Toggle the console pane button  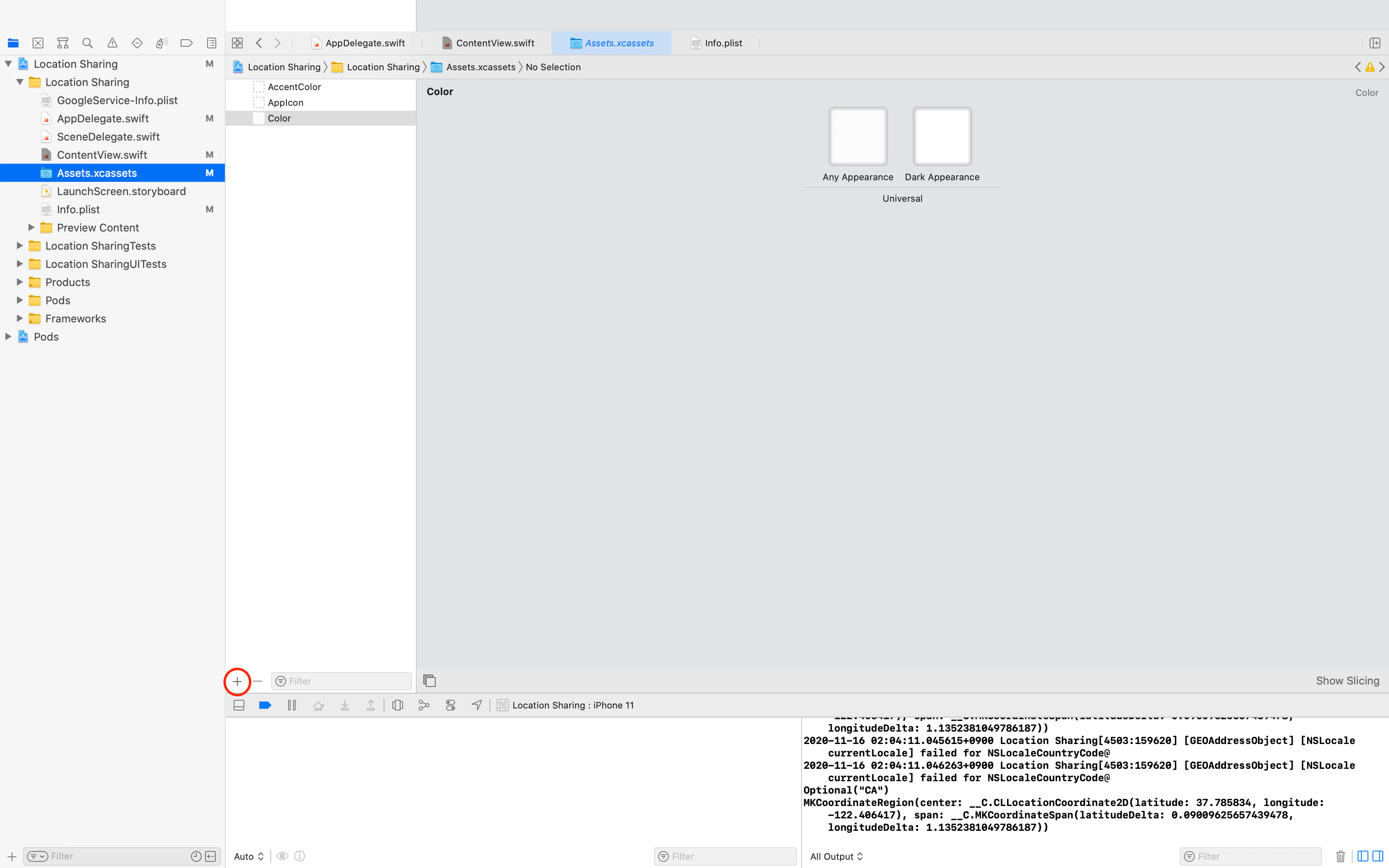click(x=1377, y=856)
